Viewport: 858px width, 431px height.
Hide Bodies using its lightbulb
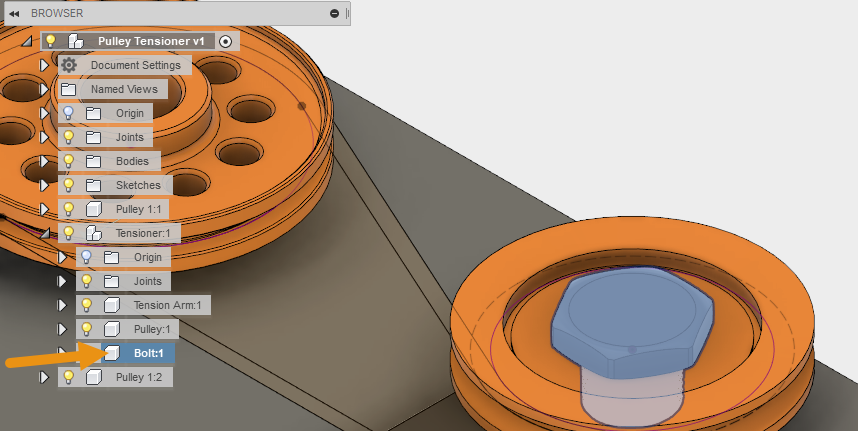coord(68,161)
